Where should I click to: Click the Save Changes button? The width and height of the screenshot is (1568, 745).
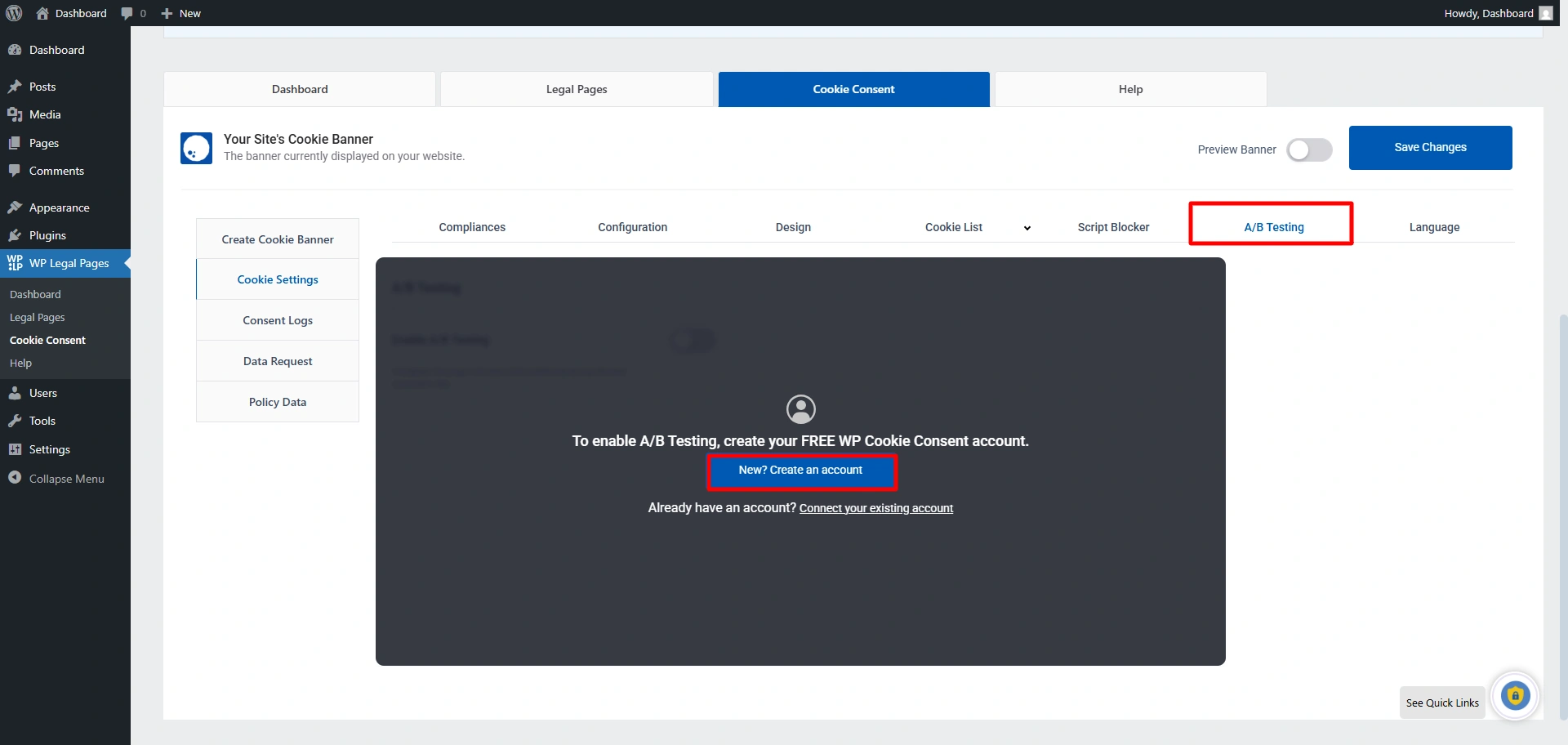click(1430, 147)
